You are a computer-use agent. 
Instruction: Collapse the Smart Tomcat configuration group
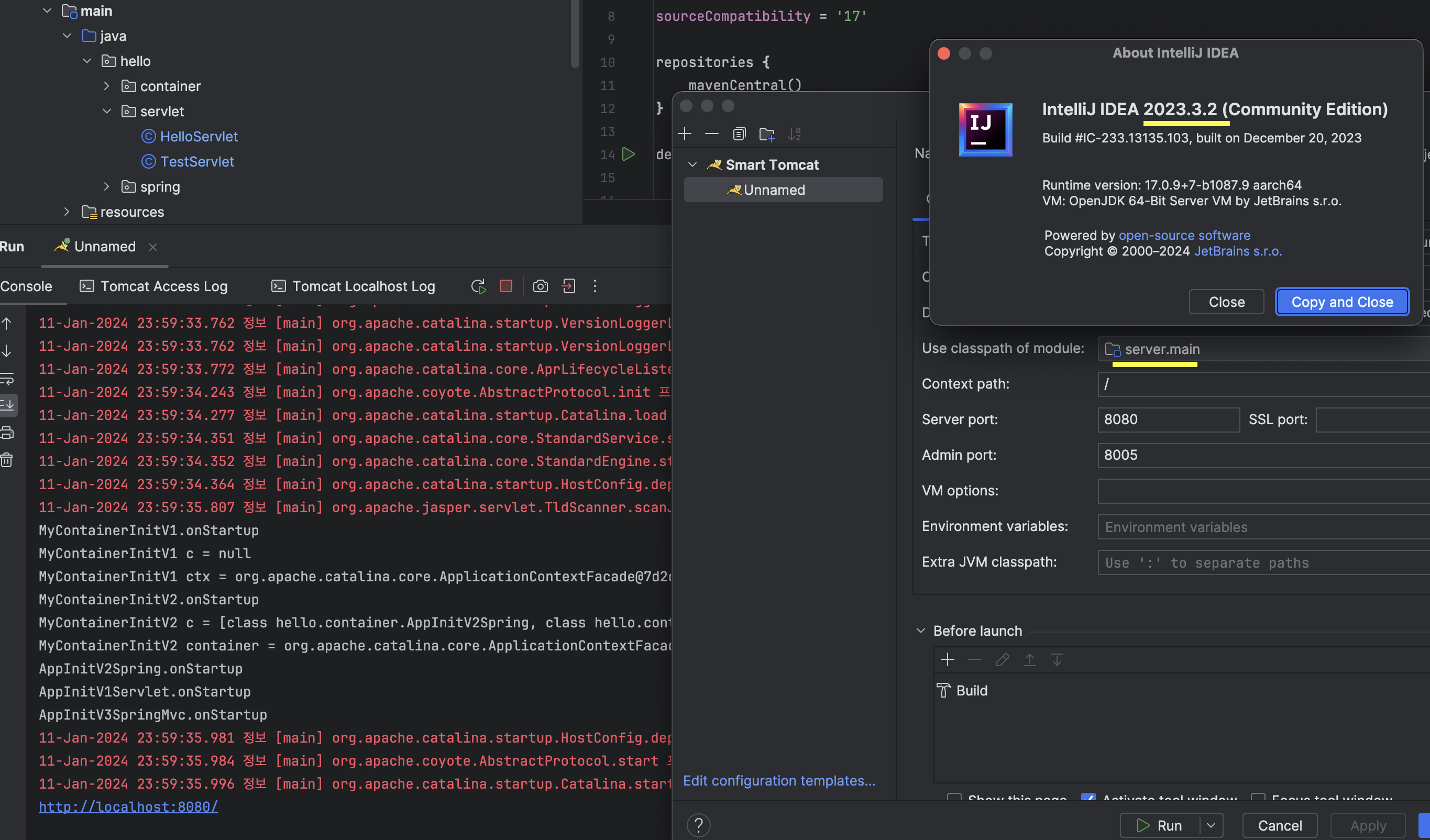692,164
